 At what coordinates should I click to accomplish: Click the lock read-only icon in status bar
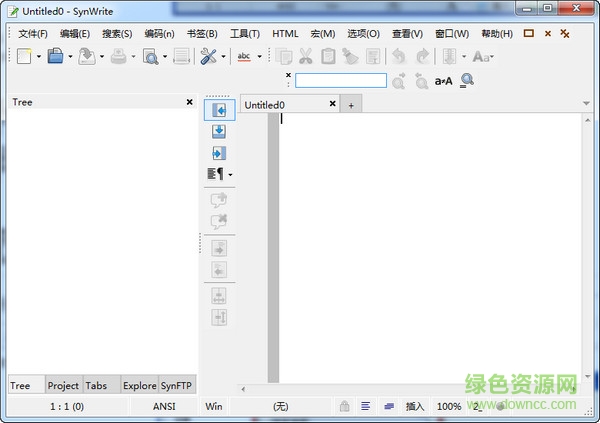click(x=344, y=407)
